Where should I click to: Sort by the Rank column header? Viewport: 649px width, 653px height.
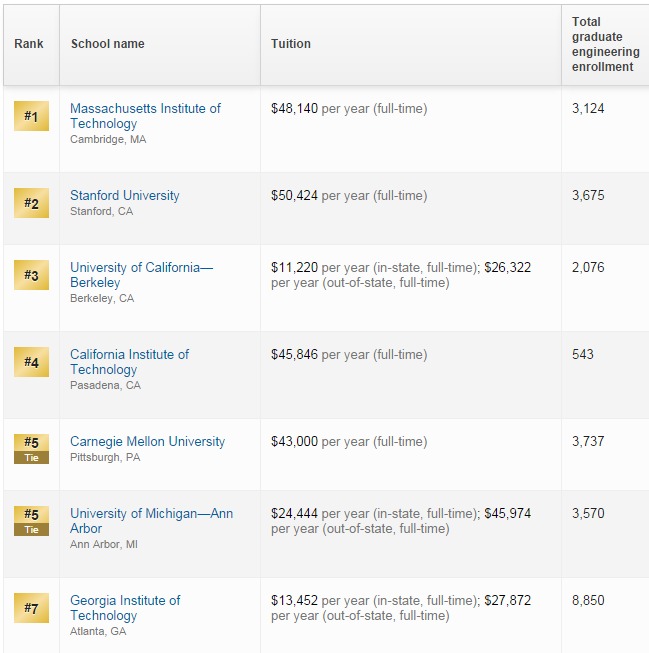click(x=29, y=44)
